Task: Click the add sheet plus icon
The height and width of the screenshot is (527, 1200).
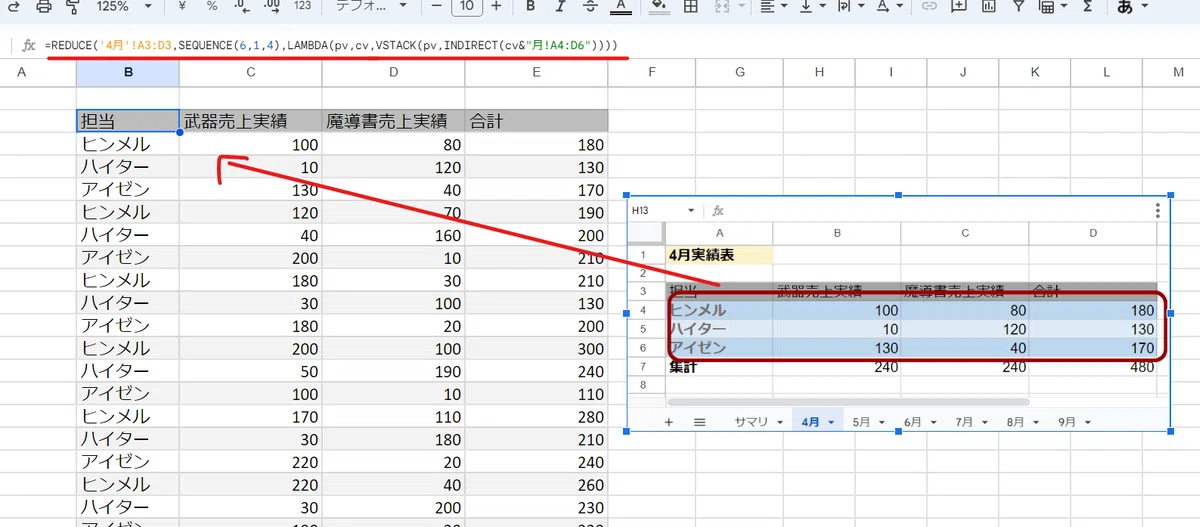Action: tap(668, 422)
